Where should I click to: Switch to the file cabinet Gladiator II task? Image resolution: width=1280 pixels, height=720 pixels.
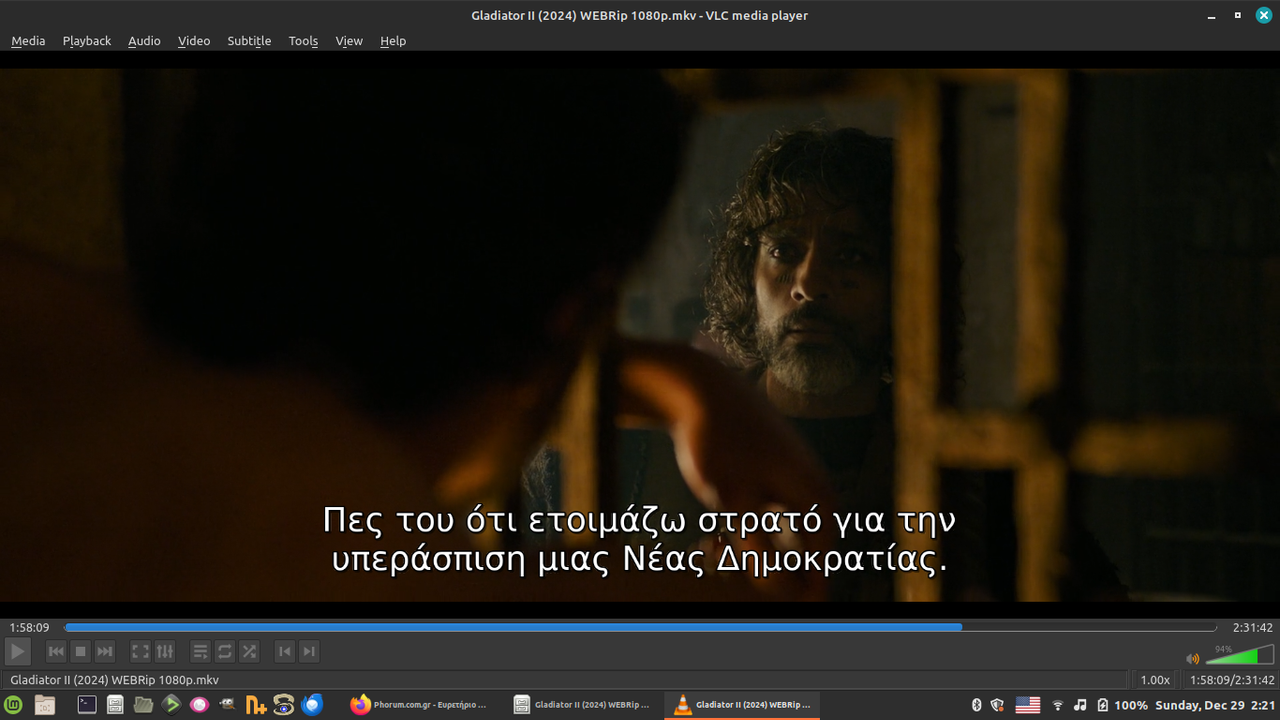pyautogui.click(x=583, y=705)
